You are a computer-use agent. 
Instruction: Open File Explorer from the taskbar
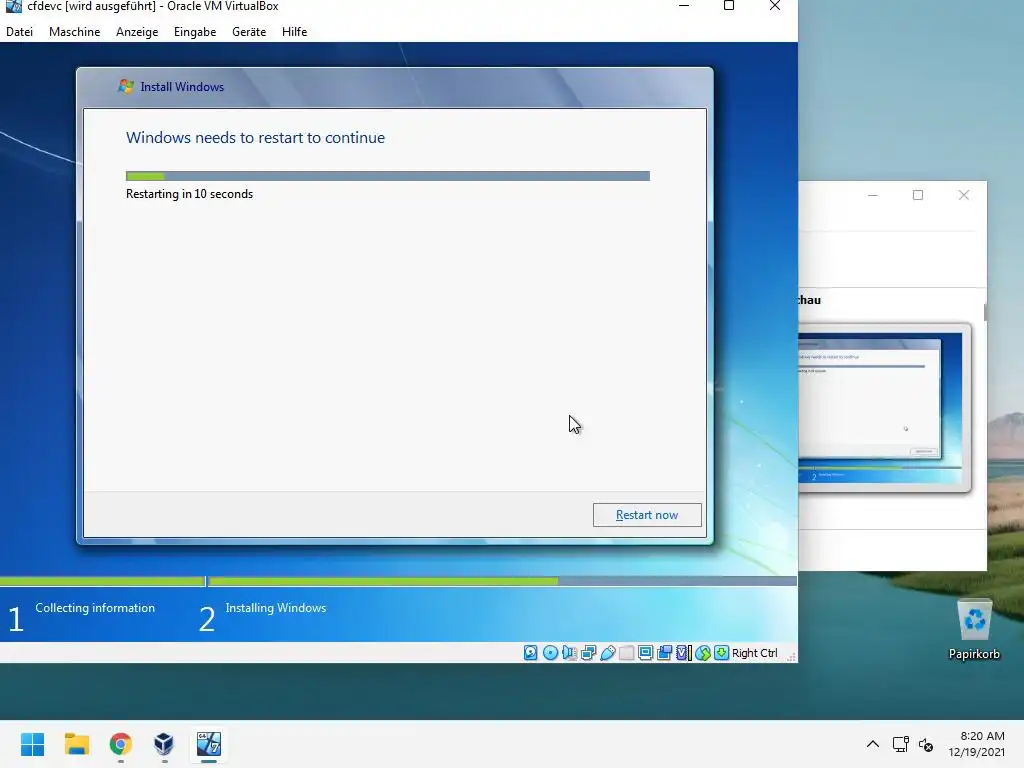coord(76,744)
